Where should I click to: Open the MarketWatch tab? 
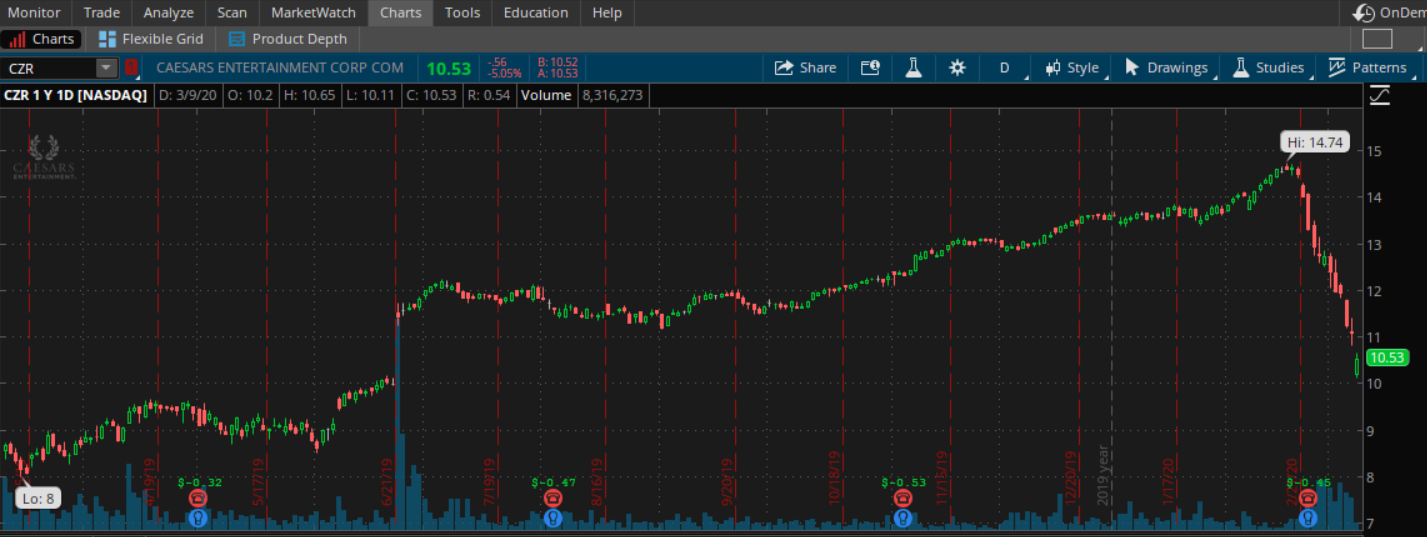tap(313, 13)
